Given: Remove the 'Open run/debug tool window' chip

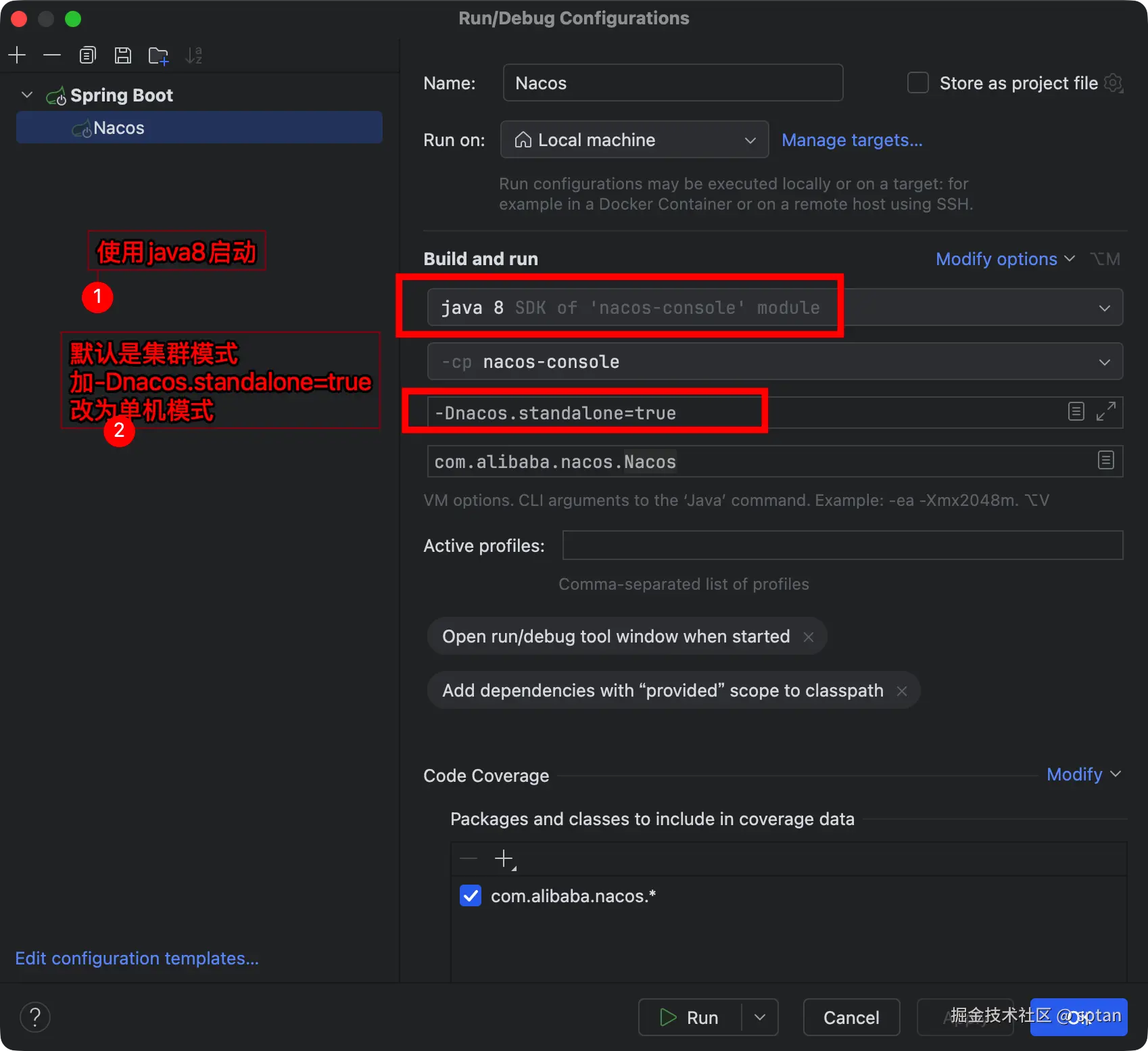Looking at the screenshot, I should [x=809, y=636].
